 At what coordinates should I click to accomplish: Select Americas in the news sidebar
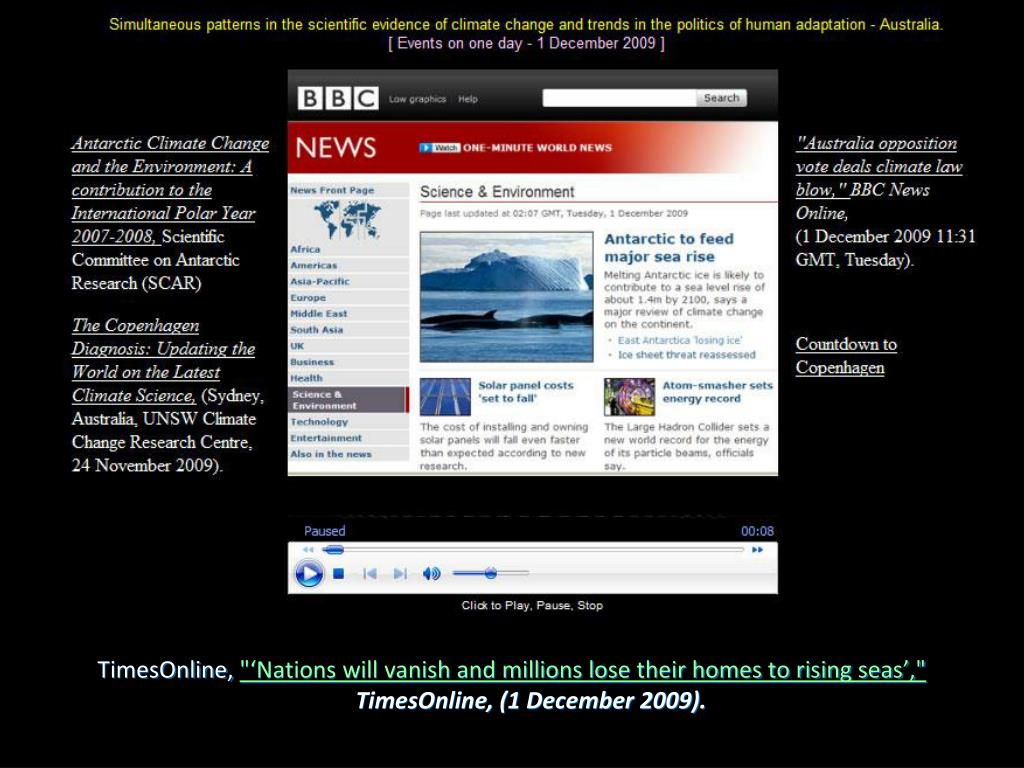[313, 265]
